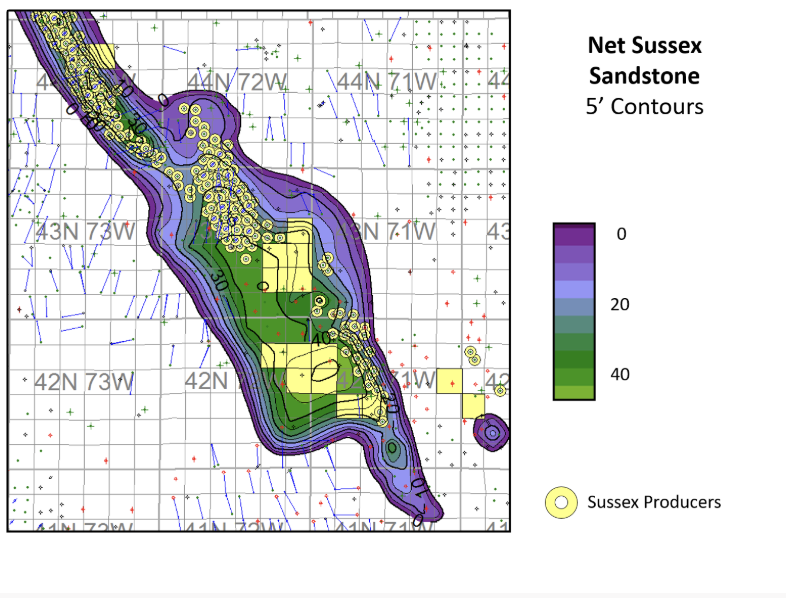This screenshot has height=598, width=786.
Task: Click the Sussex Producers legend circle symbol
Action: coord(561,502)
